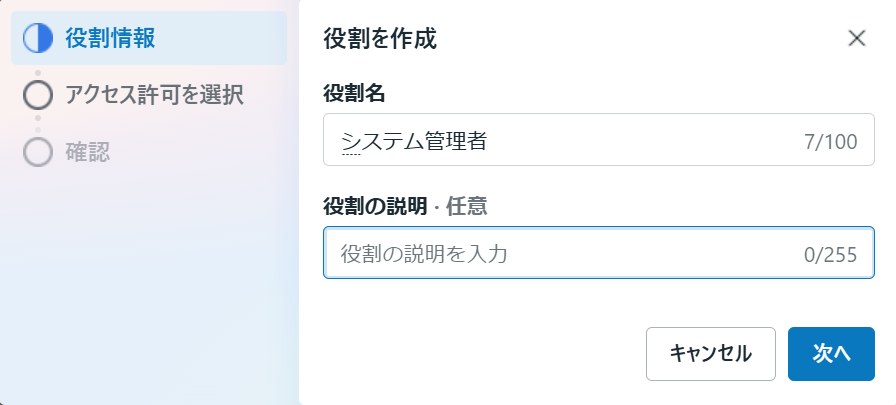Click the 任意 optional marker text
Image resolution: width=896 pixels, height=405 pixels.
click(466, 206)
